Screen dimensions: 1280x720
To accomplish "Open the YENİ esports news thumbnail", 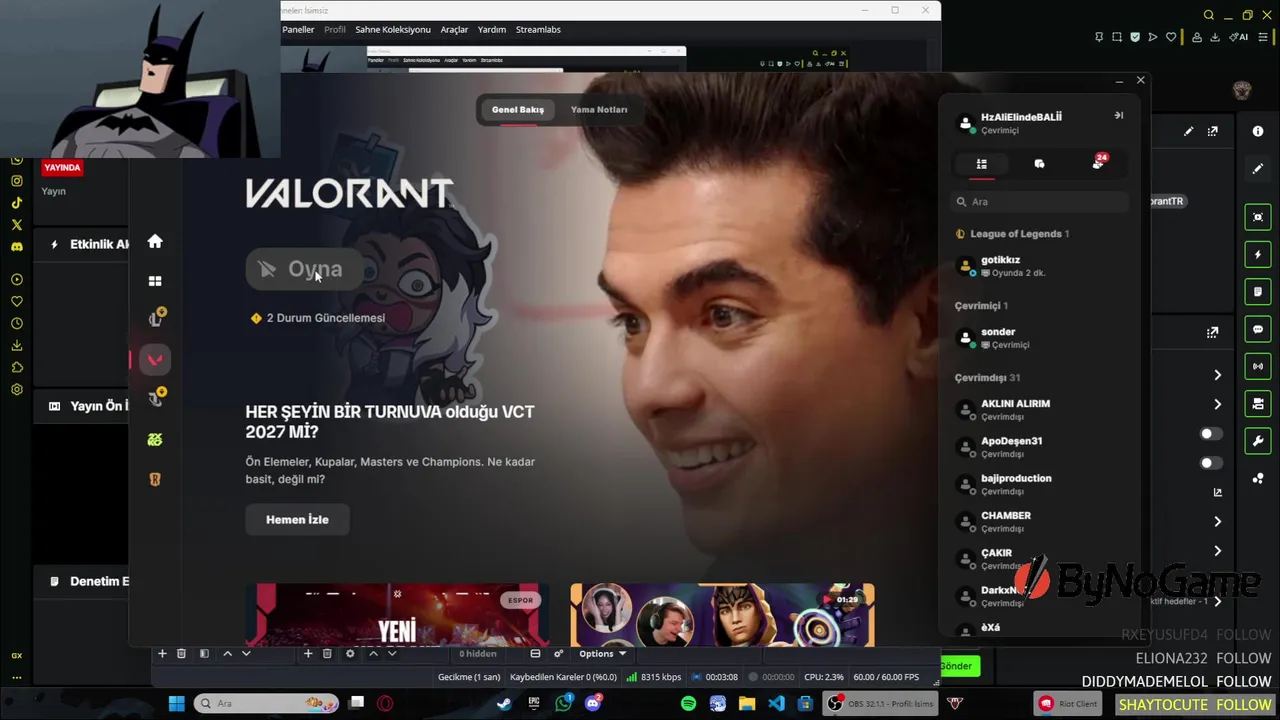I will pos(397,614).
